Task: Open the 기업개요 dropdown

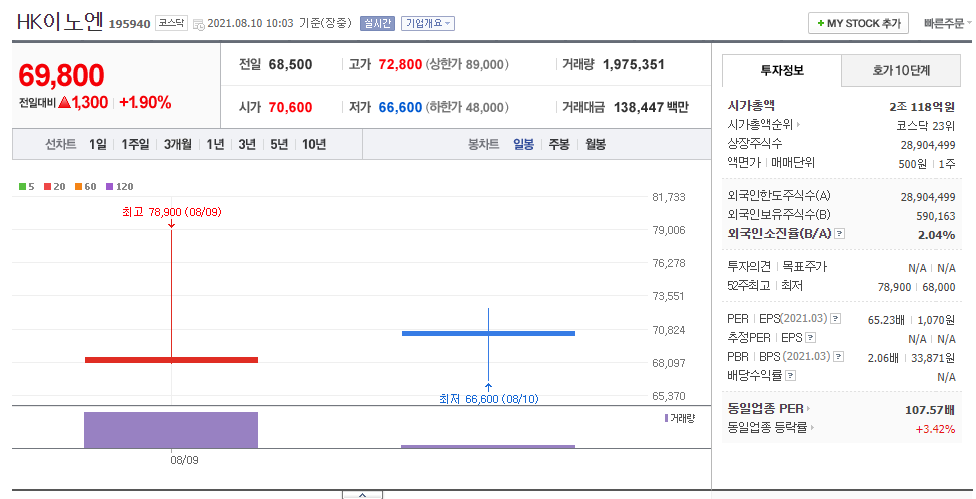Action: (428, 24)
